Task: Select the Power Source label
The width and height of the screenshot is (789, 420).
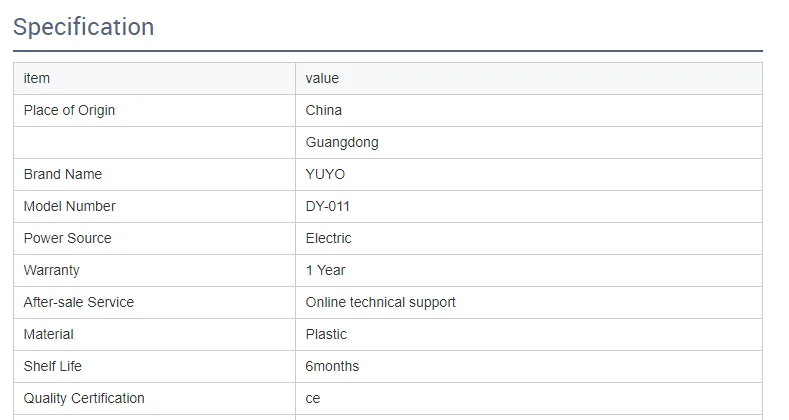Action: 68,238
